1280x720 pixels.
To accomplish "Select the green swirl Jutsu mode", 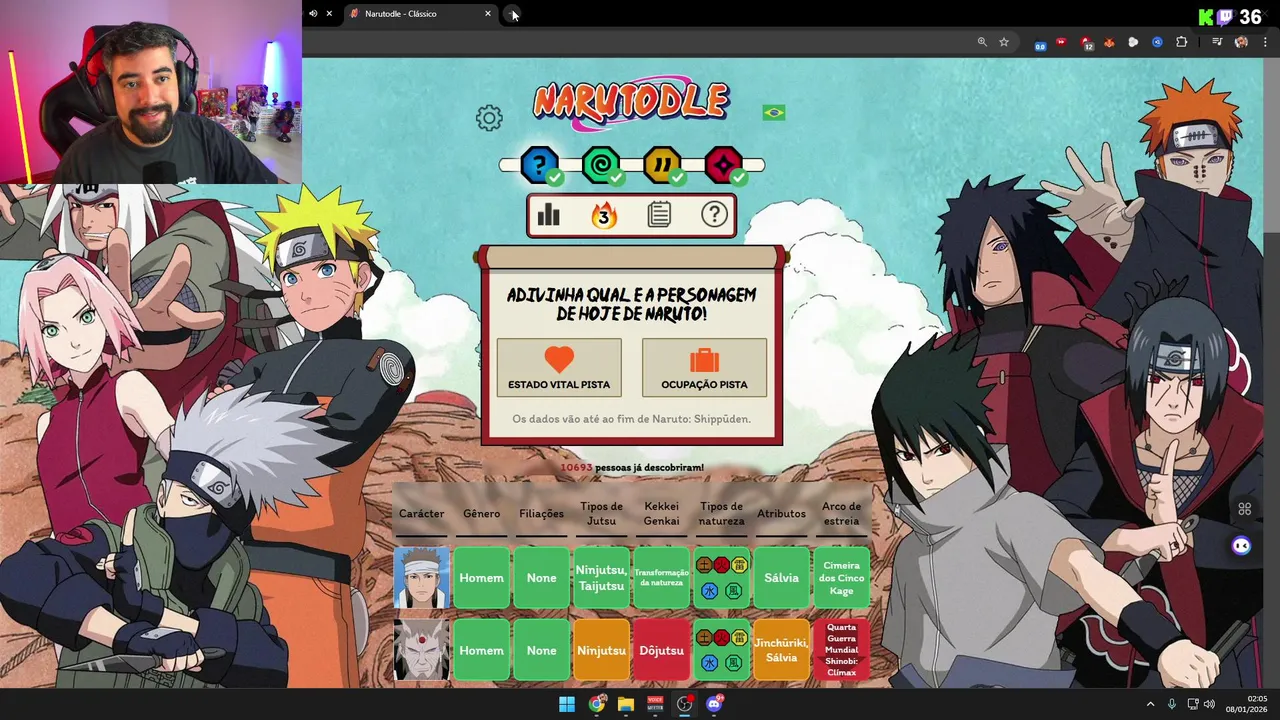I will (601, 165).
